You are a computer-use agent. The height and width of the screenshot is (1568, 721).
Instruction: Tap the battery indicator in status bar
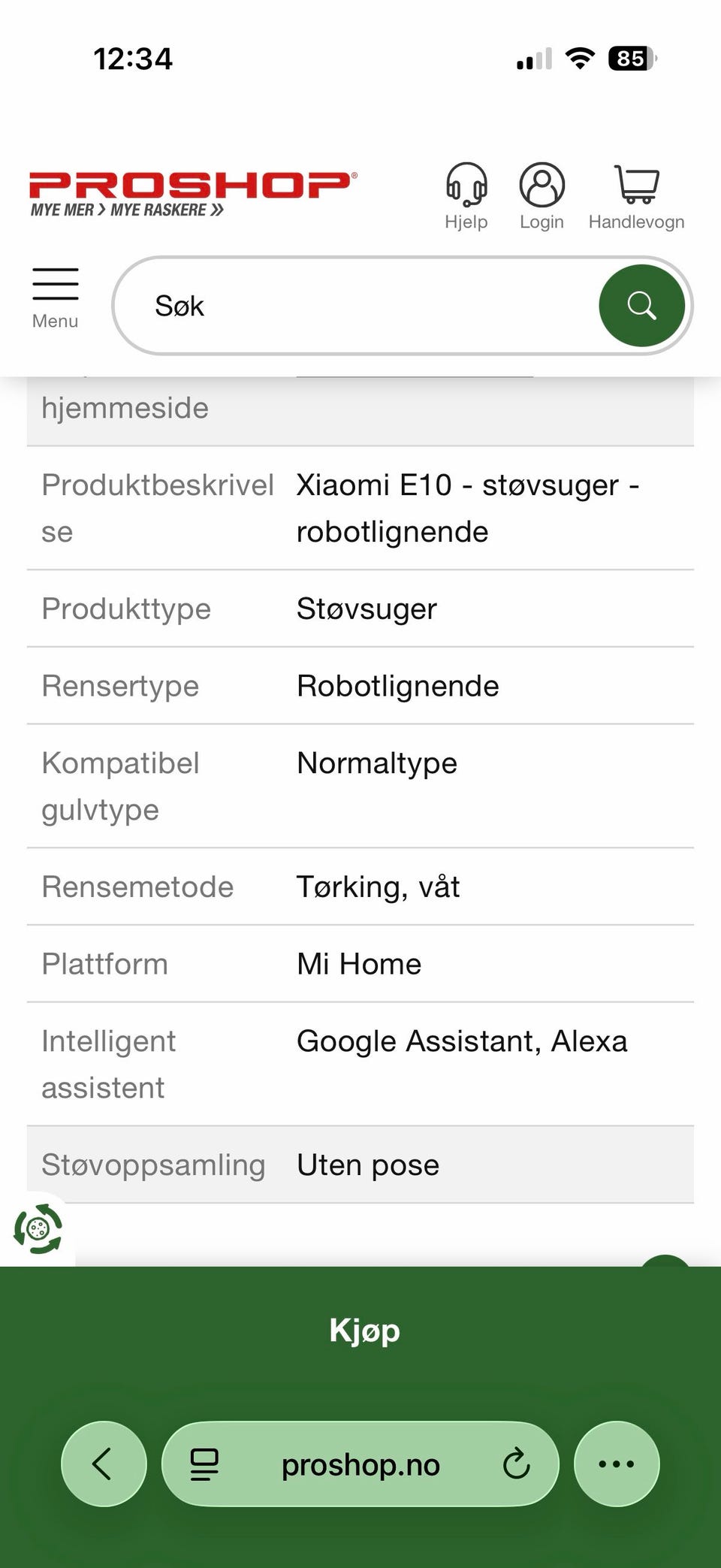click(632, 59)
